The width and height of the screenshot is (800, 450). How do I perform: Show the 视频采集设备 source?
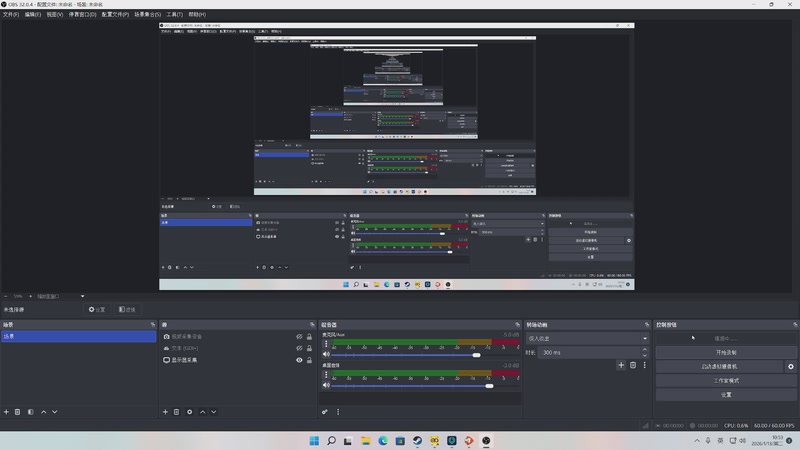299,337
